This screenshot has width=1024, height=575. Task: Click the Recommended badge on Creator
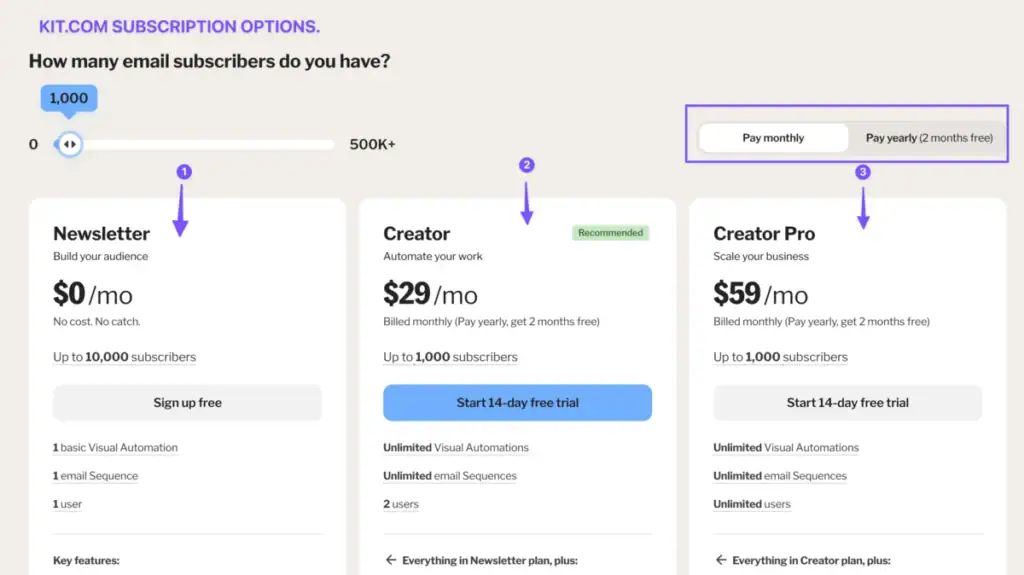coord(611,233)
